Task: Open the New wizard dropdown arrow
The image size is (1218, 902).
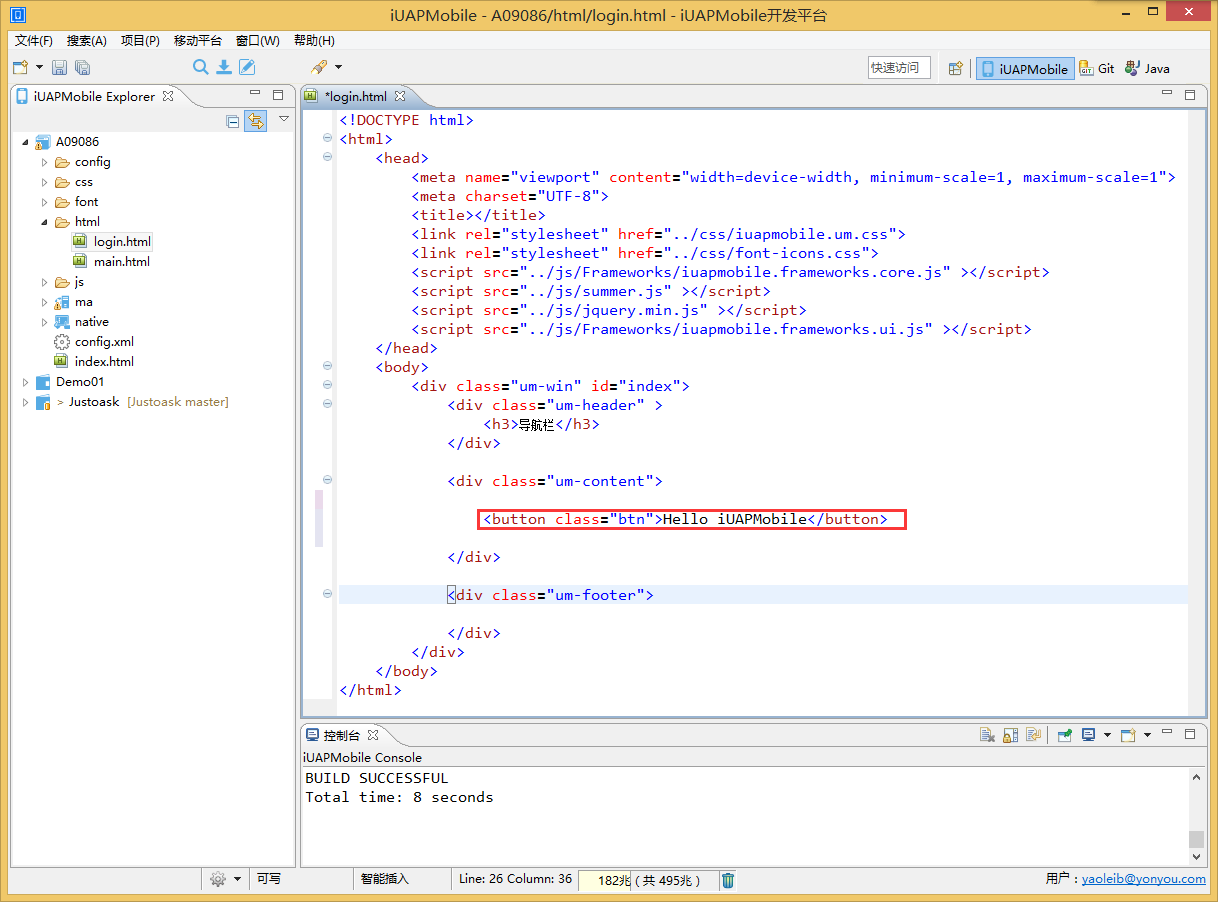Action: coord(39,67)
